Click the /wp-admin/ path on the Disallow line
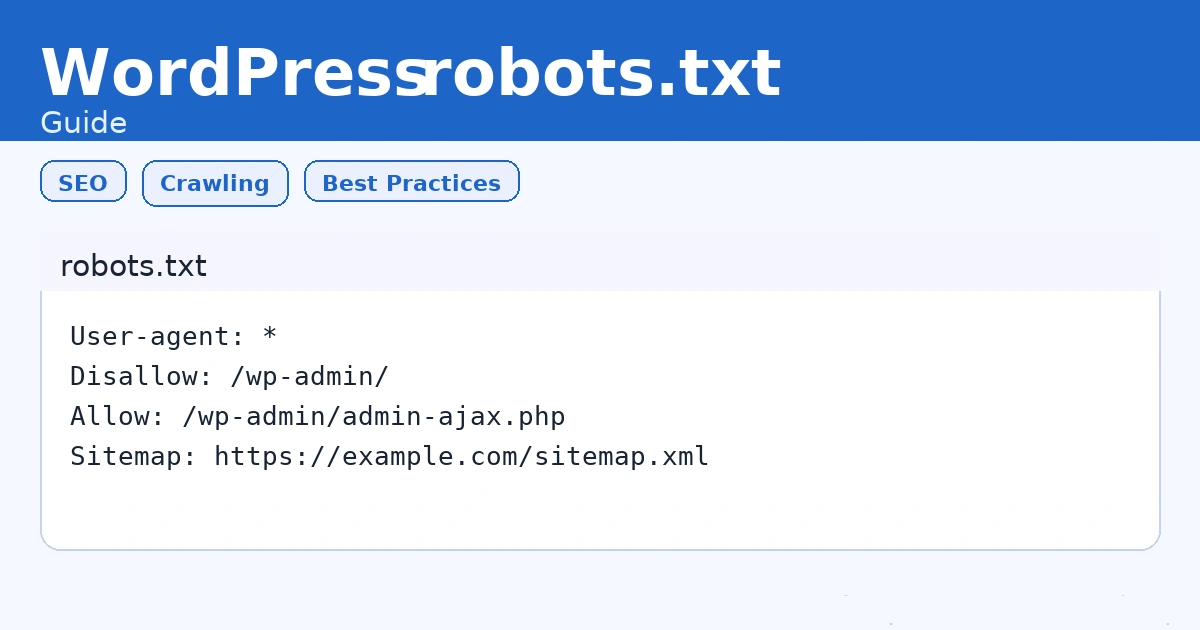 click(309, 376)
